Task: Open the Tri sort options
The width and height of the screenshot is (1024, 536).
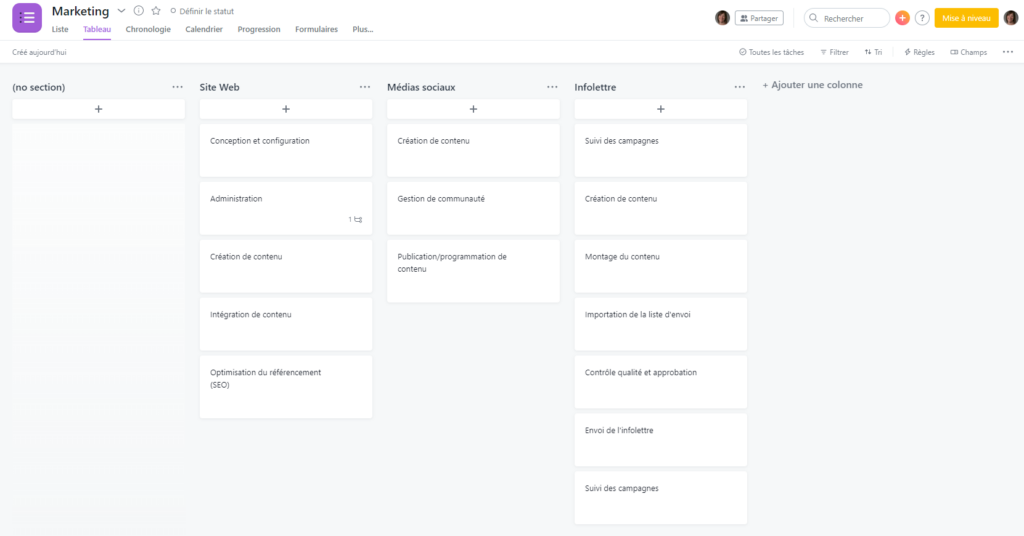Action: click(873, 52)
